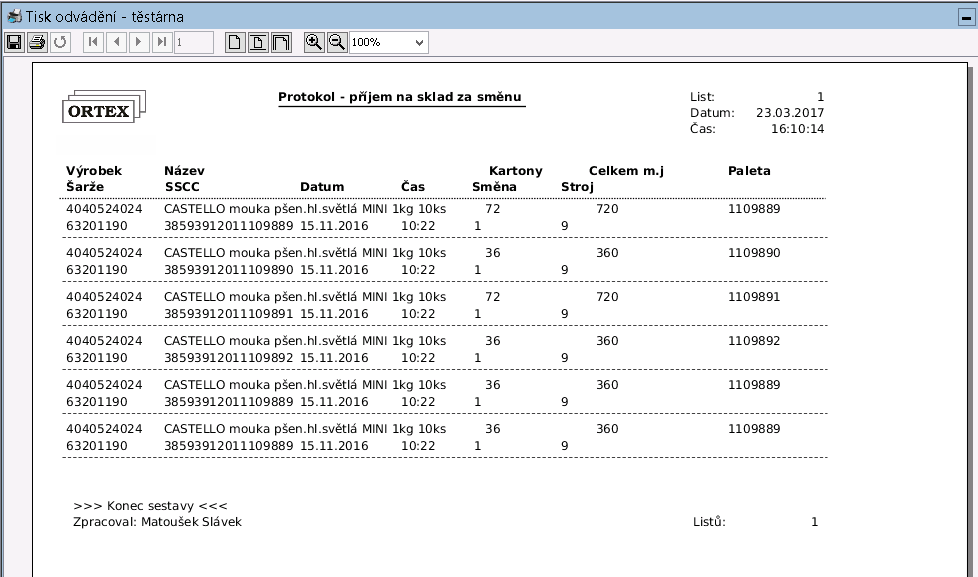This screenshot has width=978, height=577.
Task: Open the 100% zoom level dropdown
Action: coord(388,42)
